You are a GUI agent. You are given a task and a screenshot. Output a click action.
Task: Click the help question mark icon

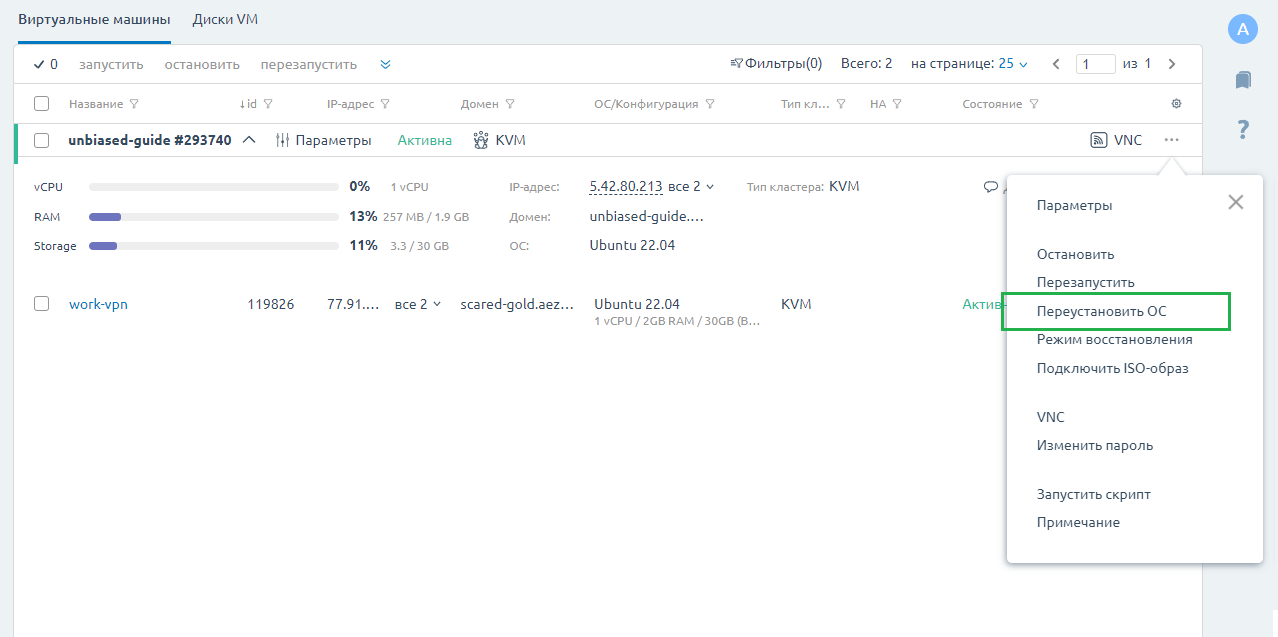click(x=1242, y=129)
